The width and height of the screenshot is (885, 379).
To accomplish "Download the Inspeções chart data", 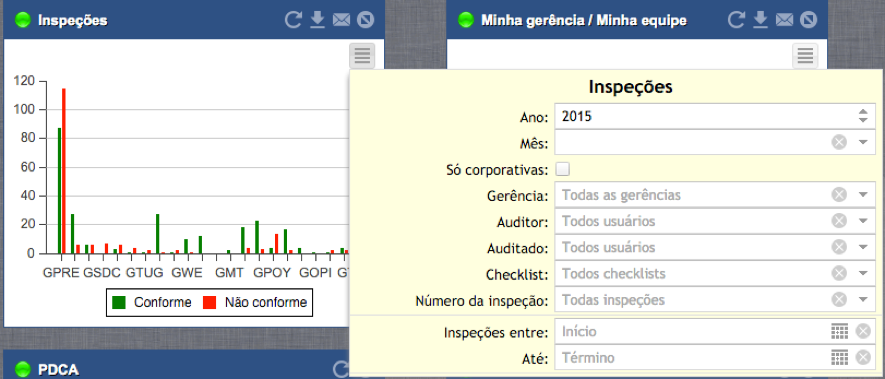I will (x=318, y=20).
